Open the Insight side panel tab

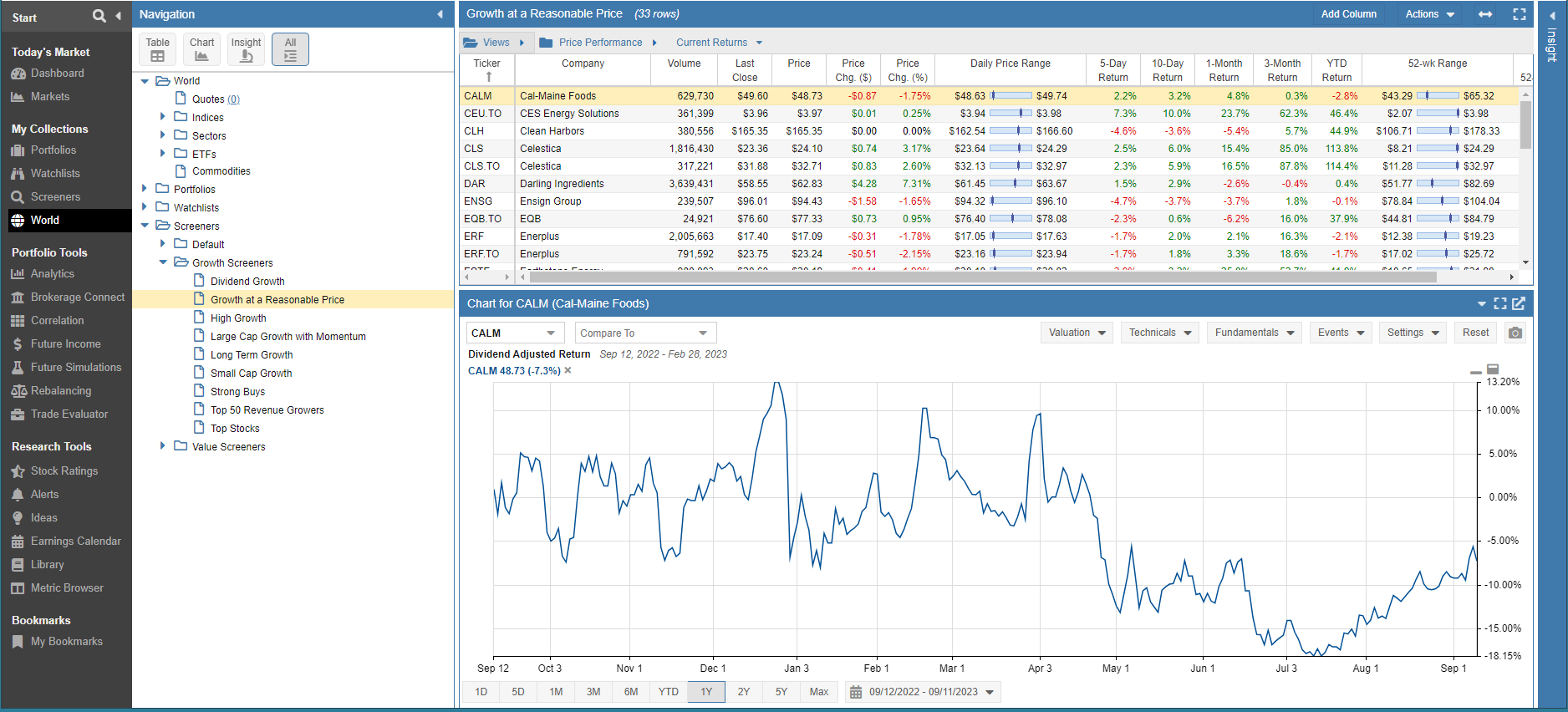(x=1551, y=46)
